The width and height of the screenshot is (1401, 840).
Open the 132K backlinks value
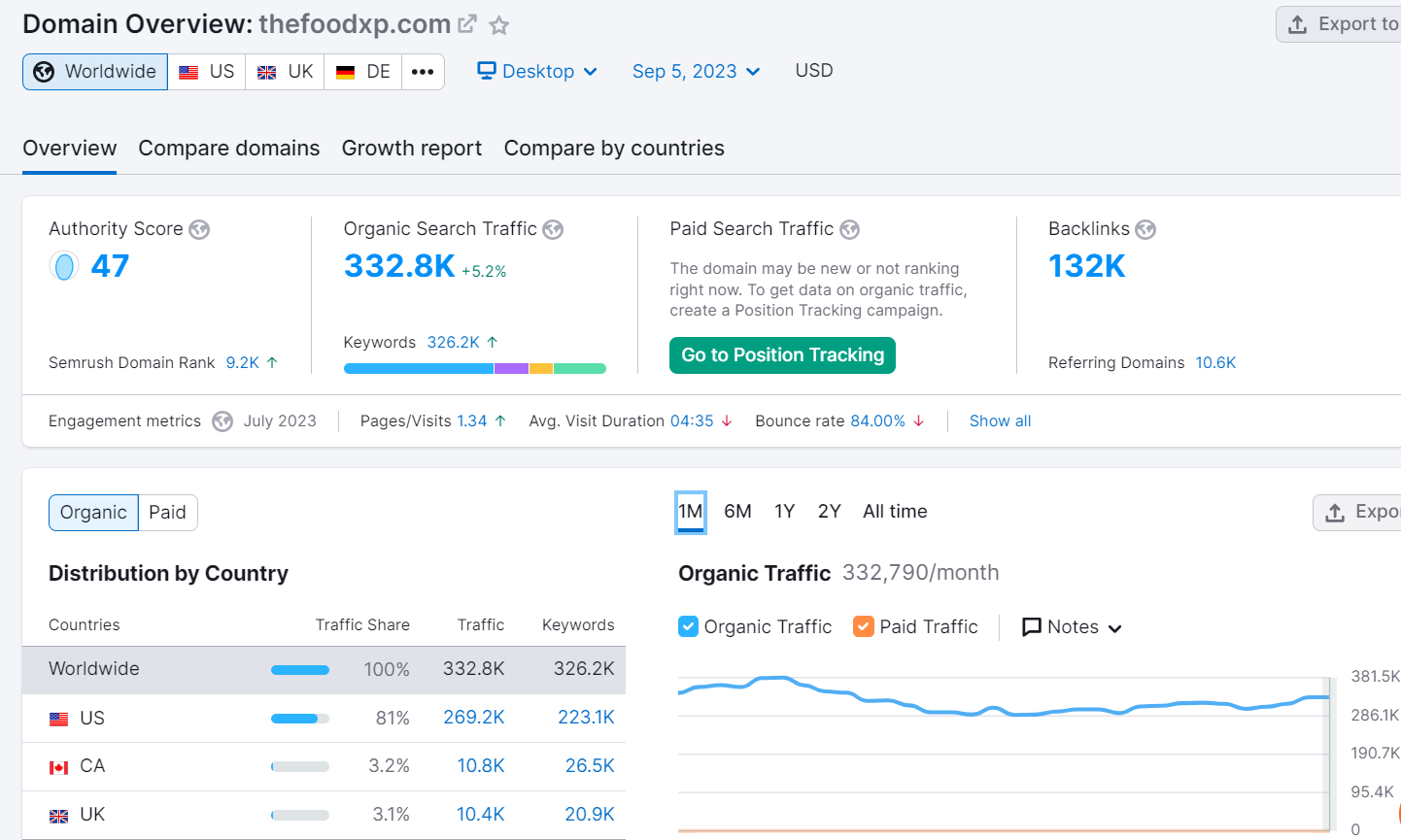tap(1087, 266)
